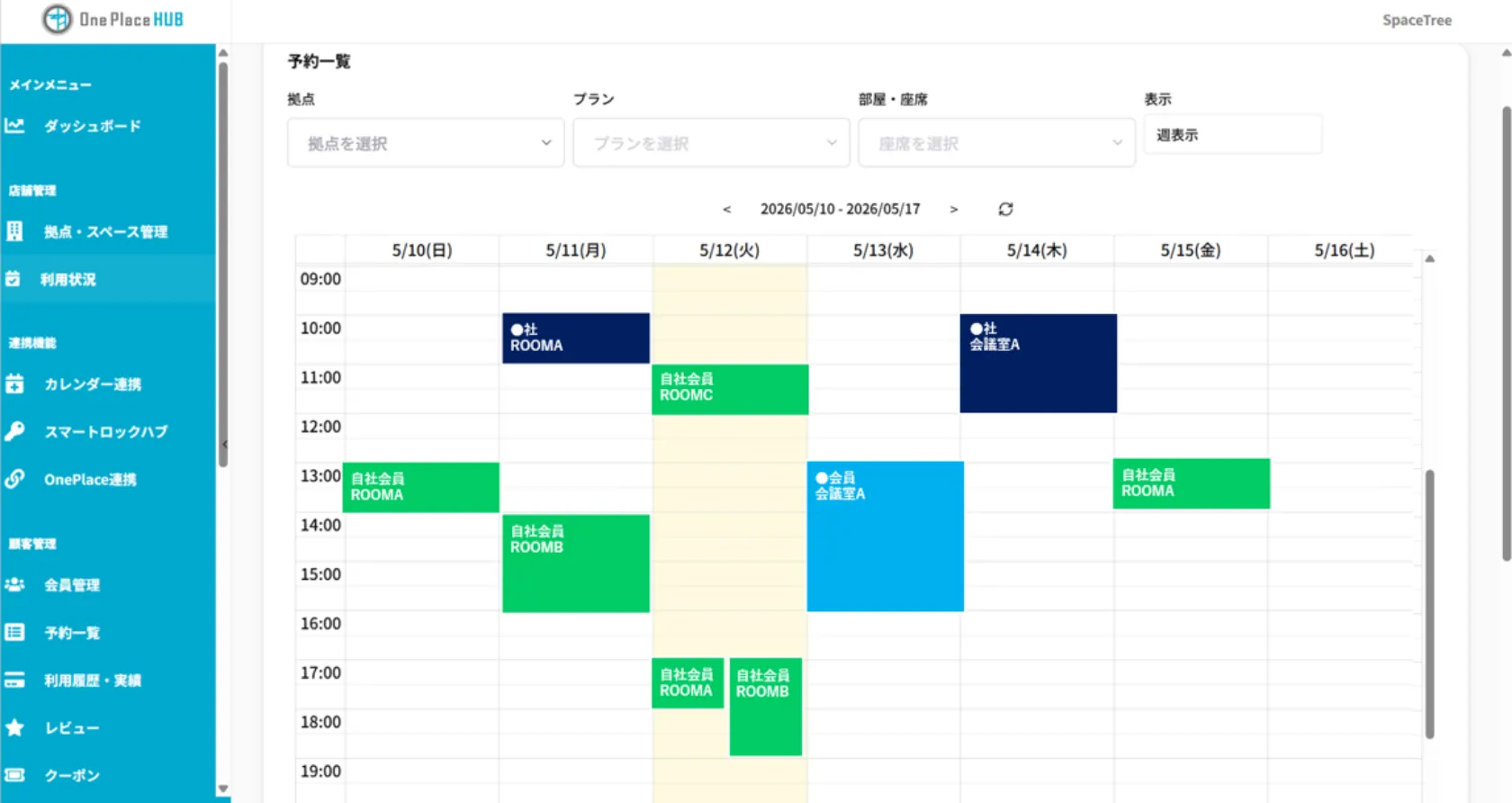Open the 5/10 自社会員 ROOMA reservation
The image size is (1512, 803).
click(x=421, y=488)
